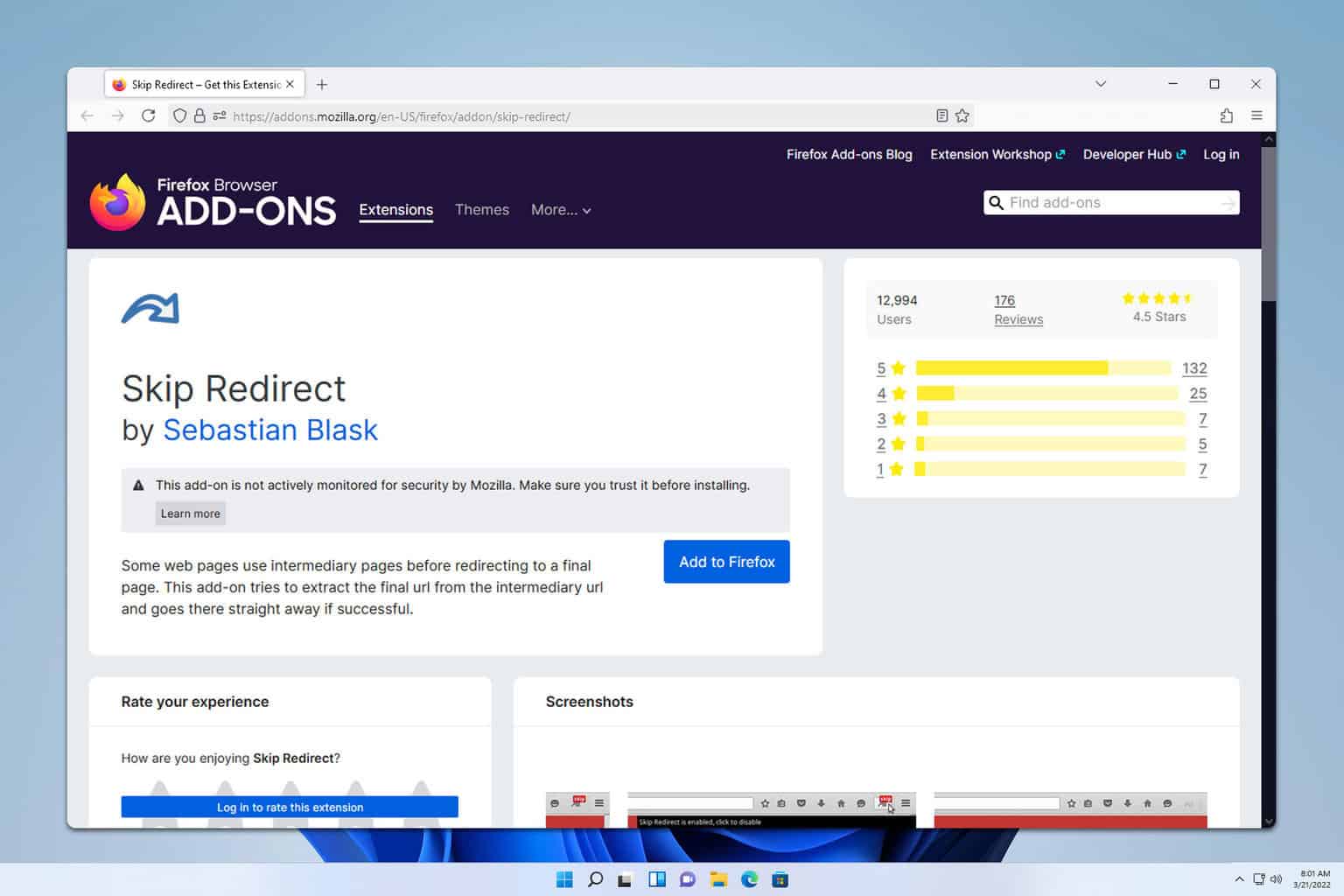Submit search with the arrow in Find add-ons
Image resolution: width=1344 pixels, height=896 pixels.
(1228, 203)
